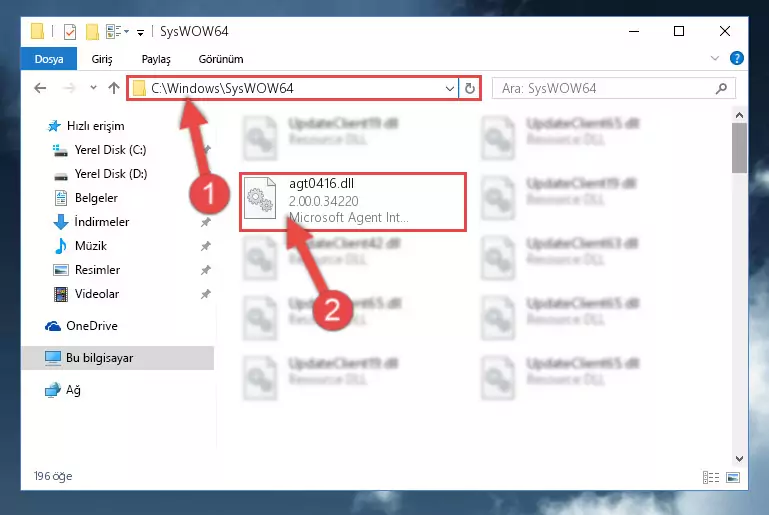Open the Customize Quick Access Toolbar dropdown

click(141, 32)
